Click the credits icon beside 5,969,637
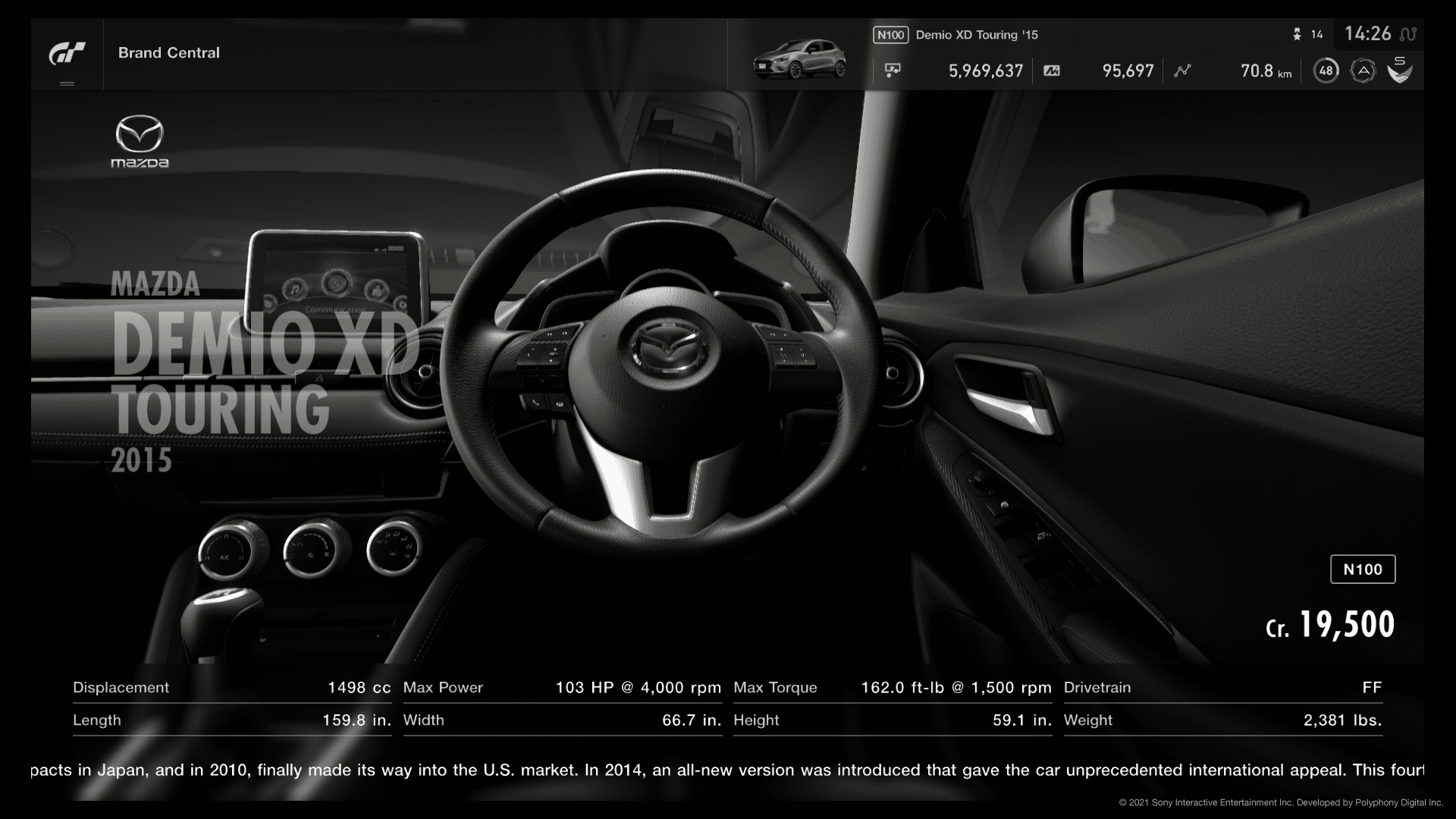 [893, 71]
